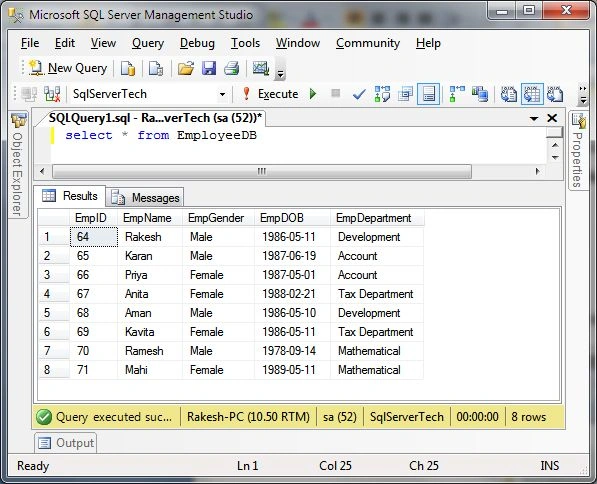Open the Object Explorer side panel

coord(18,165)
